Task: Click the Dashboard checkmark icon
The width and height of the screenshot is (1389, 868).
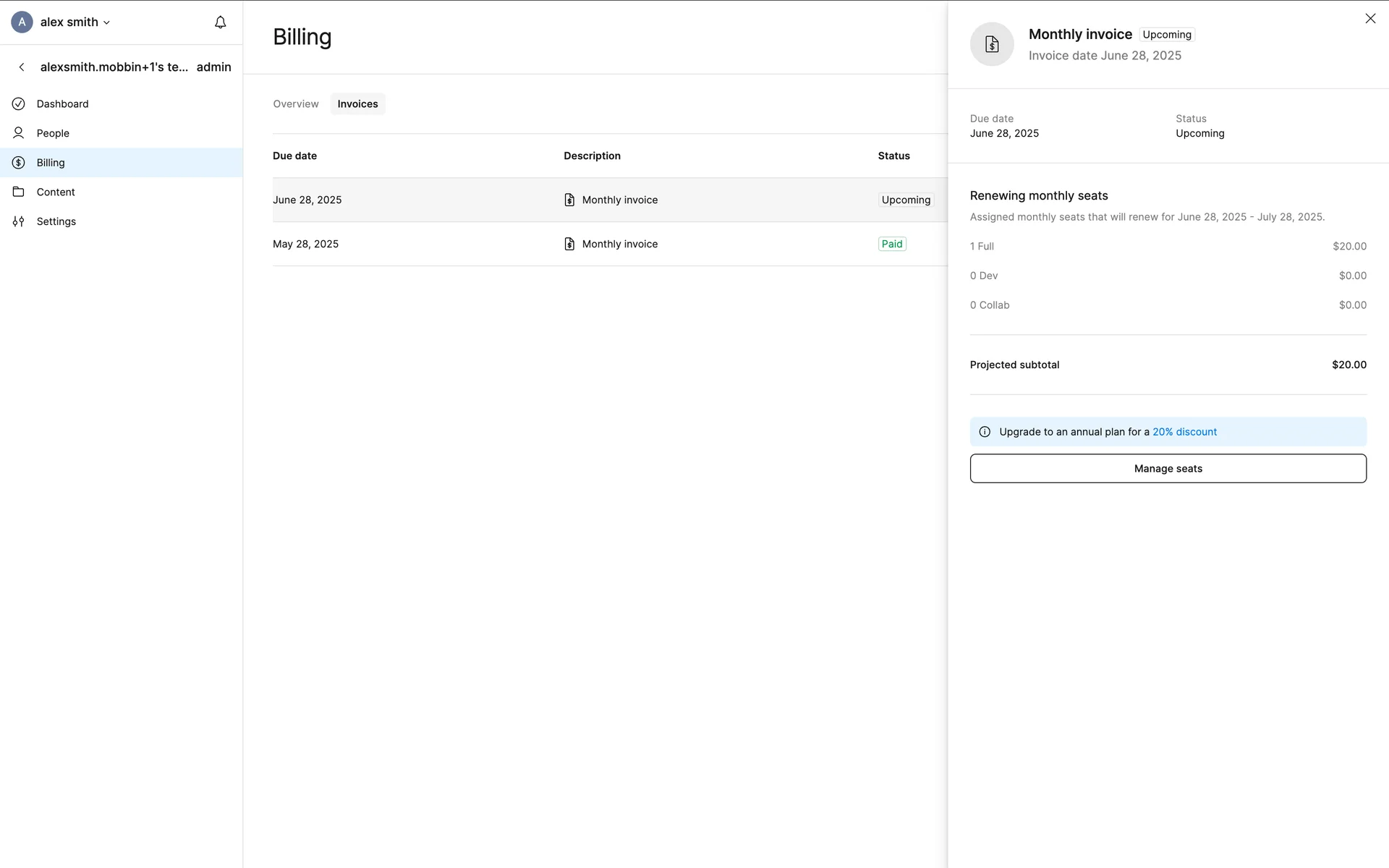Action: [19, 103]
